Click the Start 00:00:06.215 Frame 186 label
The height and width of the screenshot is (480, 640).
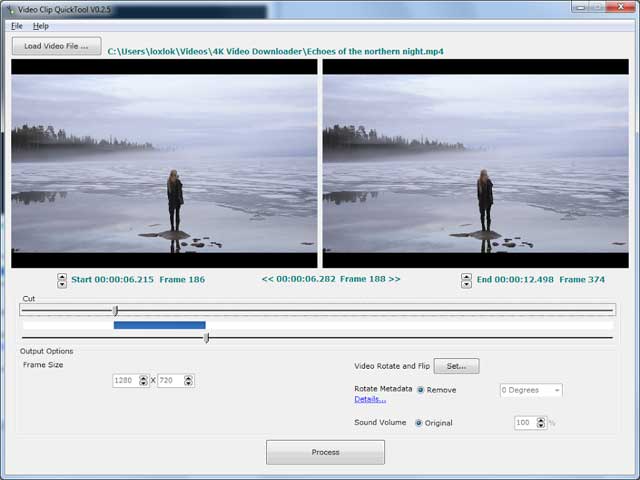coord(138,280)
